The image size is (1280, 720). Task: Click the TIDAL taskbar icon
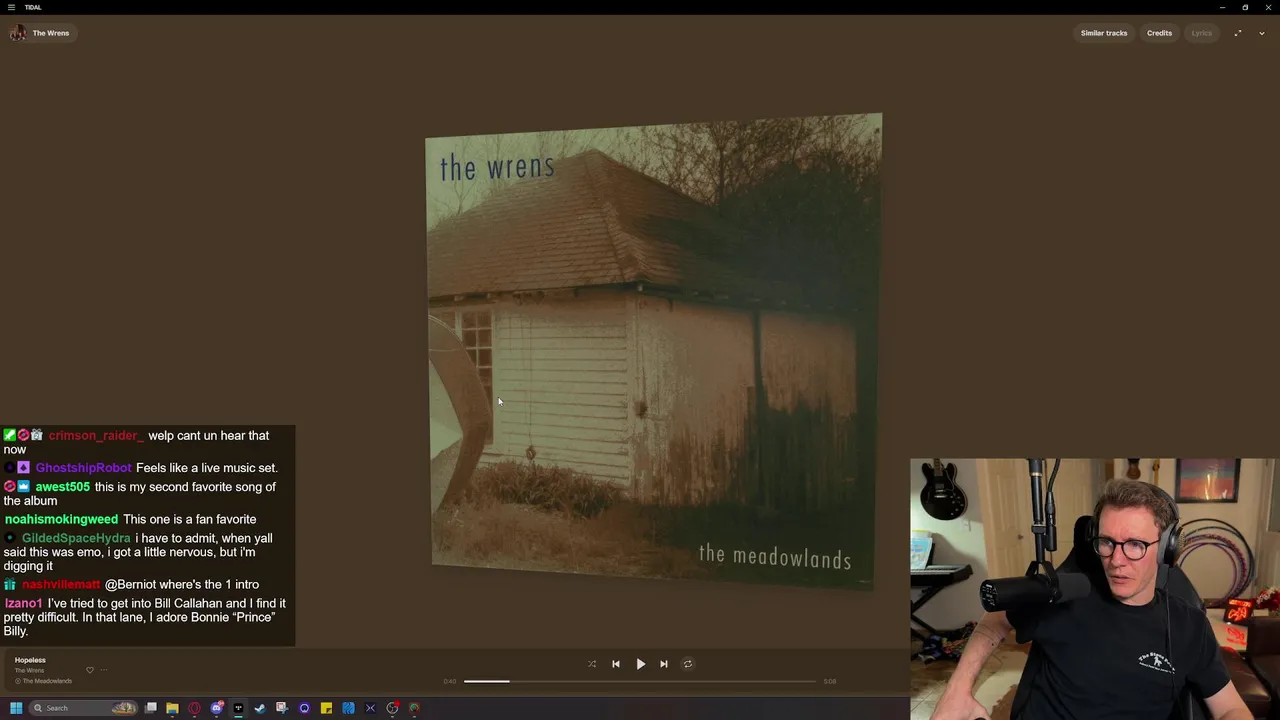(238, 708)
